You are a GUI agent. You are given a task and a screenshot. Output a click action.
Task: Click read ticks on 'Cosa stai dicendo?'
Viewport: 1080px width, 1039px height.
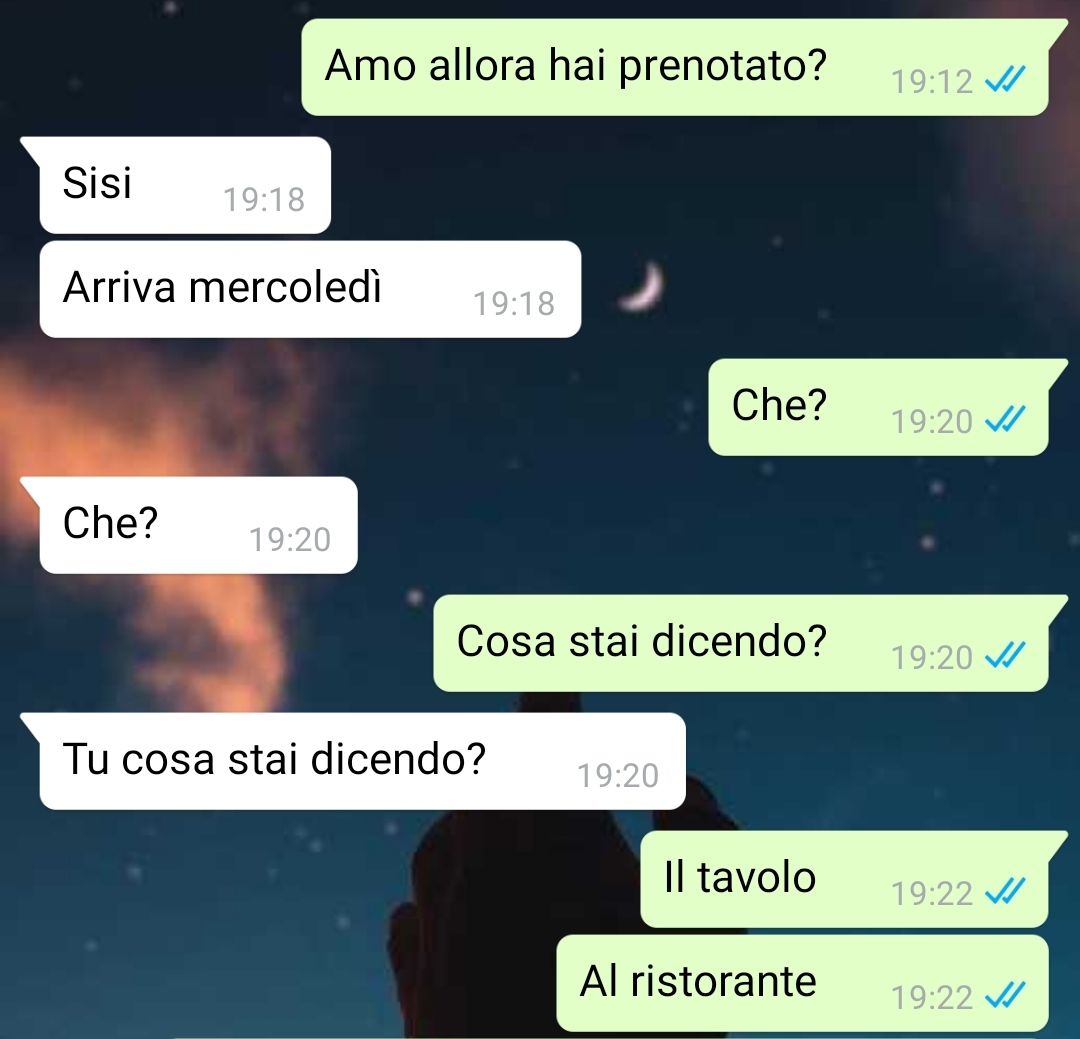1006,655
